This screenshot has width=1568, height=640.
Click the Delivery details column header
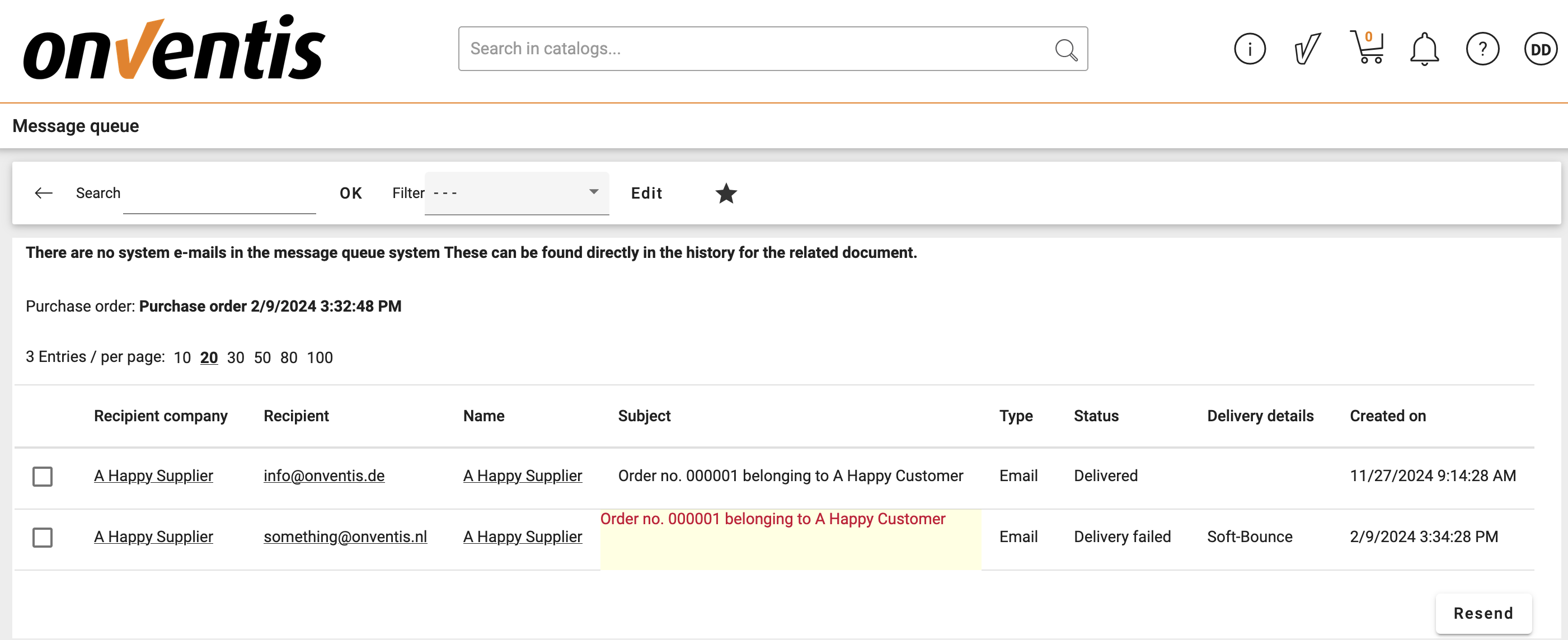click(x=1260, y=416)
